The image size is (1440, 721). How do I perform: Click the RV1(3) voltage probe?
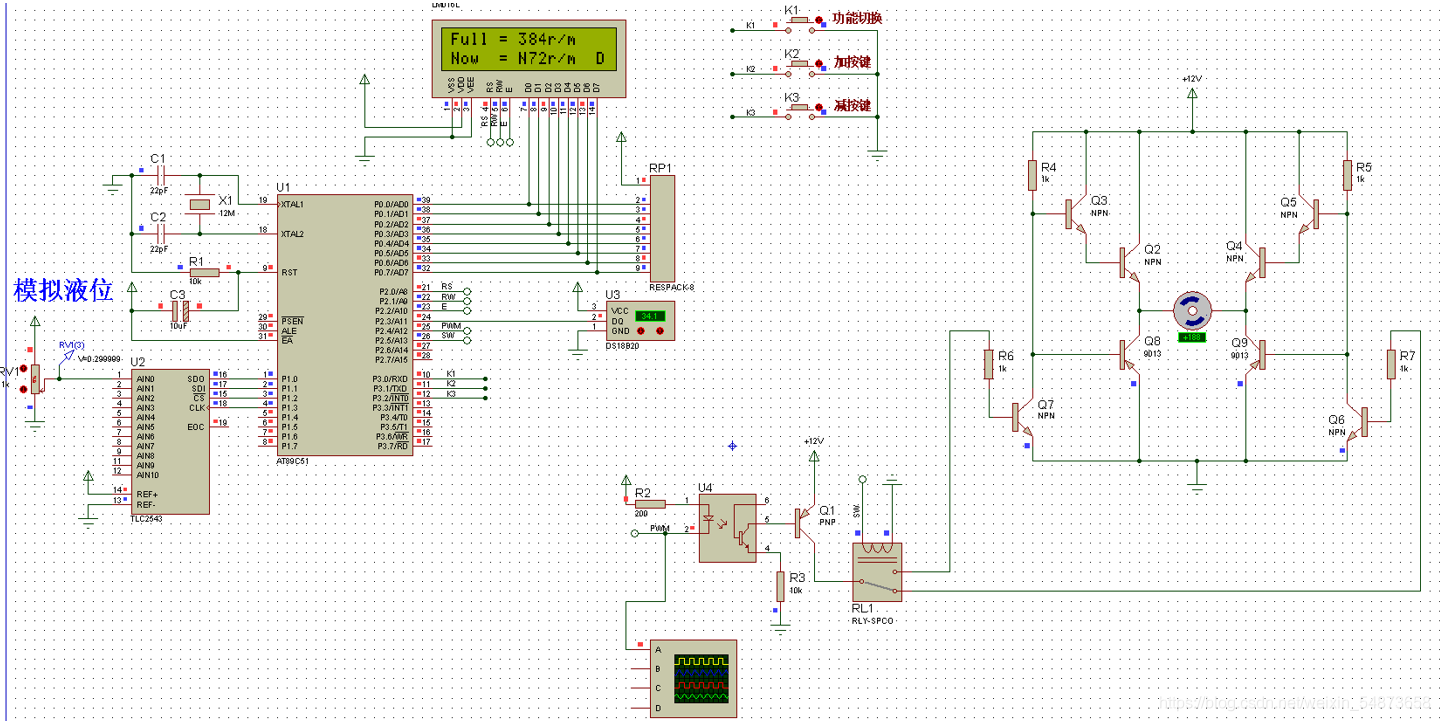68,354
